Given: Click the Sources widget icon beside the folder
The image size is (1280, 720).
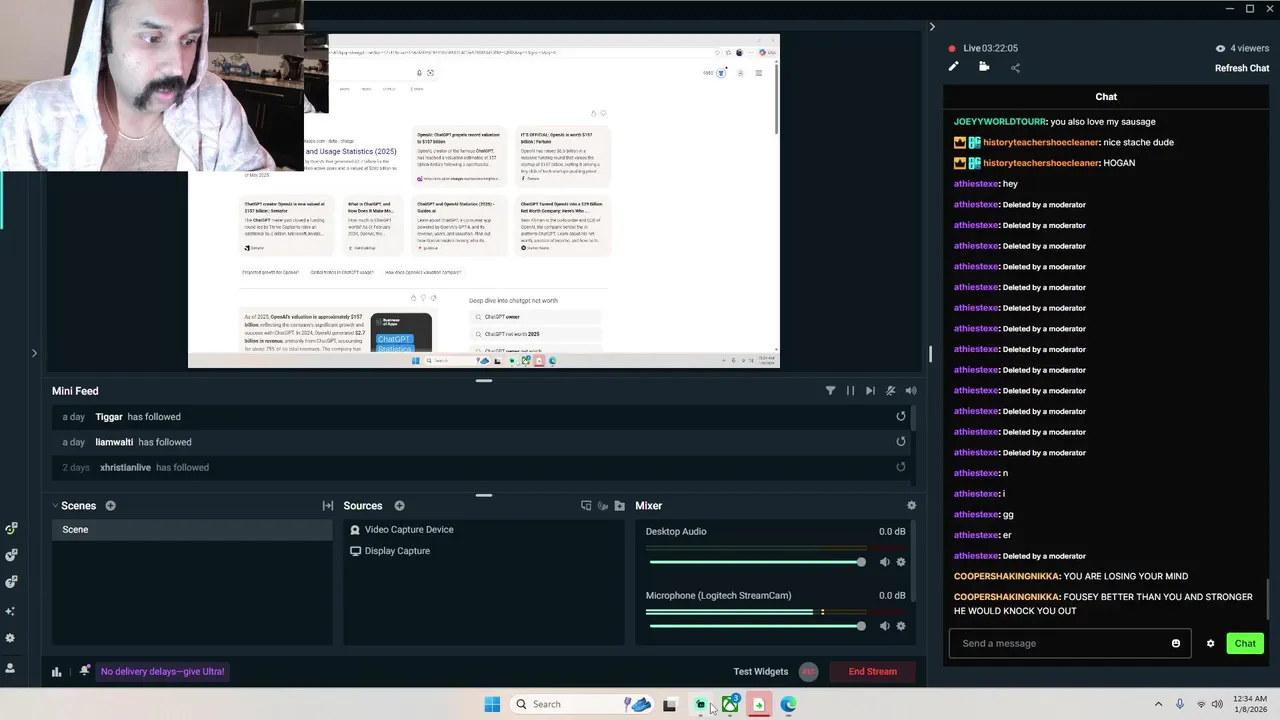Looking at the screenshot, I should 602,506.
